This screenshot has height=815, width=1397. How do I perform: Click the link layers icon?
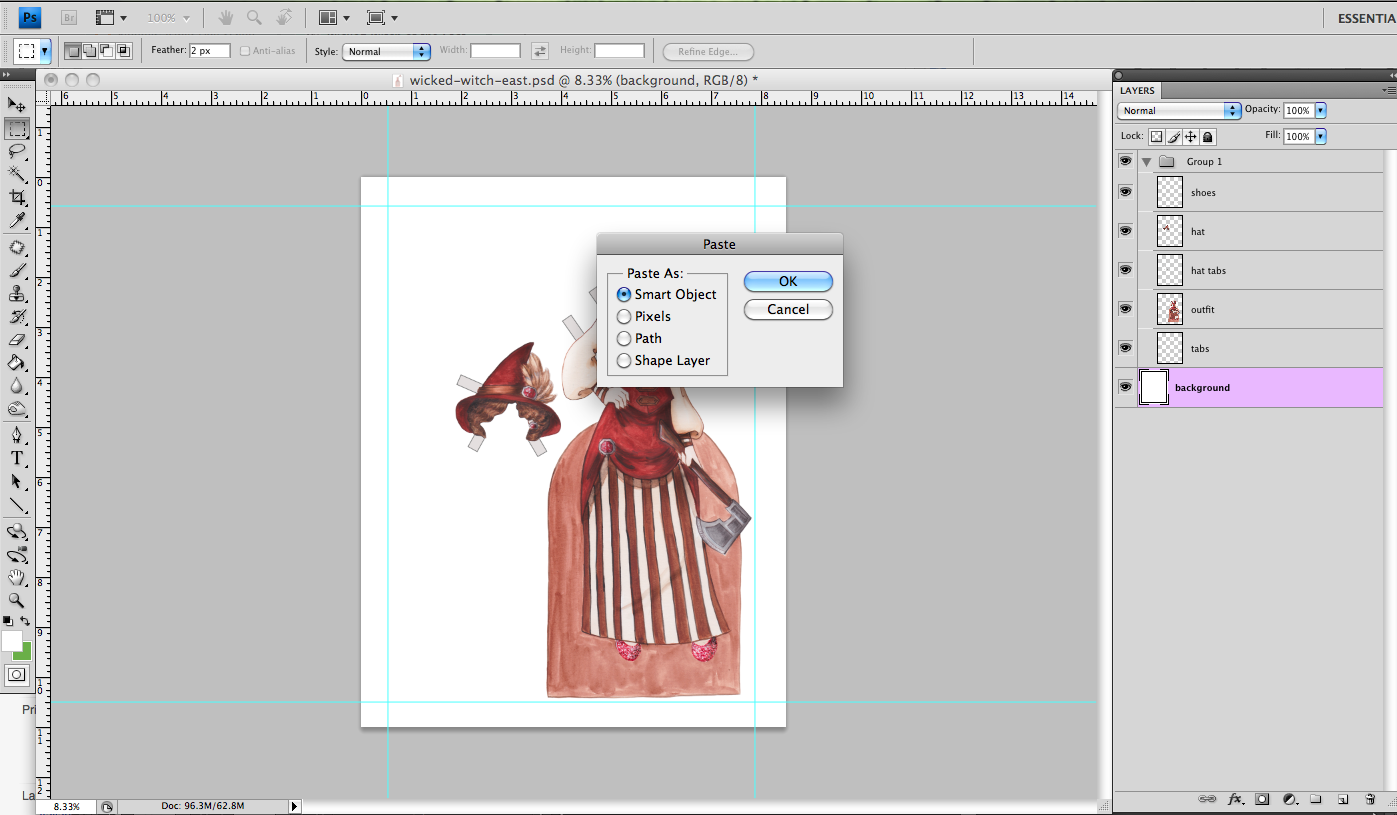click(x=1207, y=799)
